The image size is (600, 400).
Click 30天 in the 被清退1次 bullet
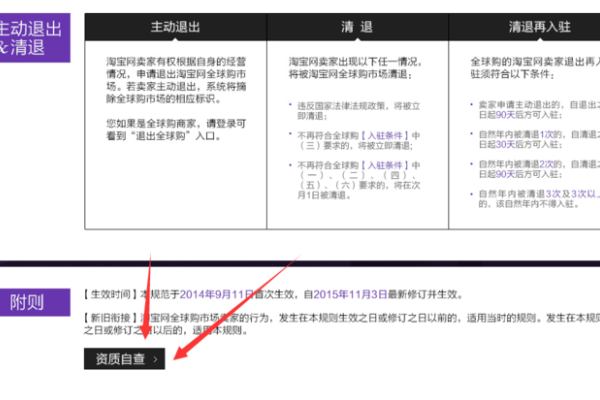[505, 144]
